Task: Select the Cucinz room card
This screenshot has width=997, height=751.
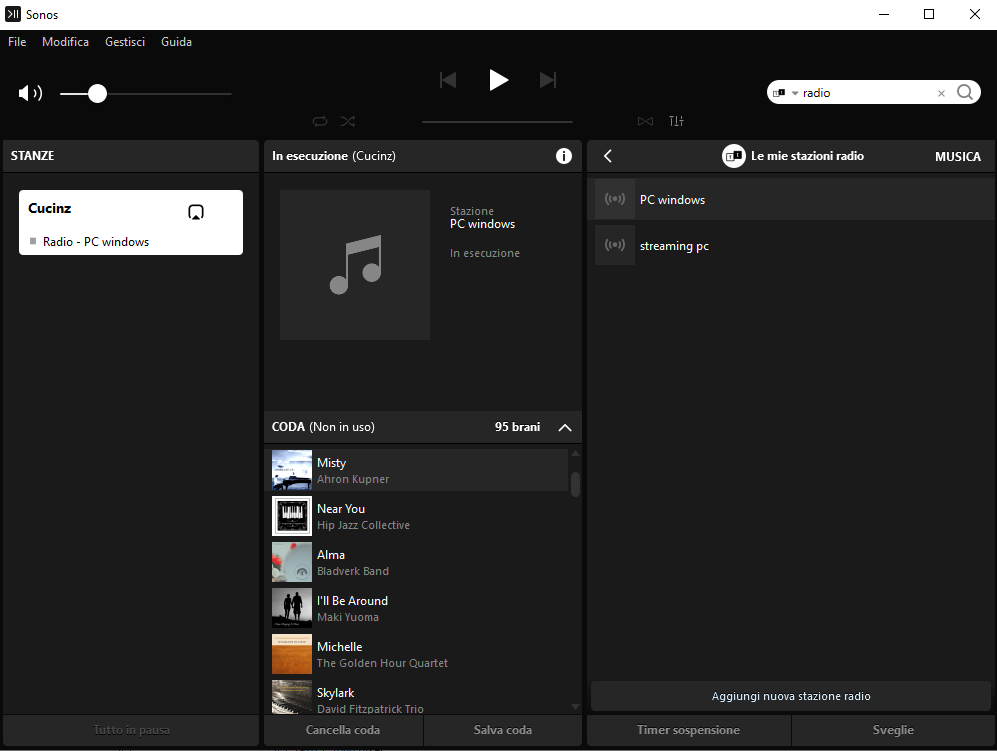Action: pos(131,223)
